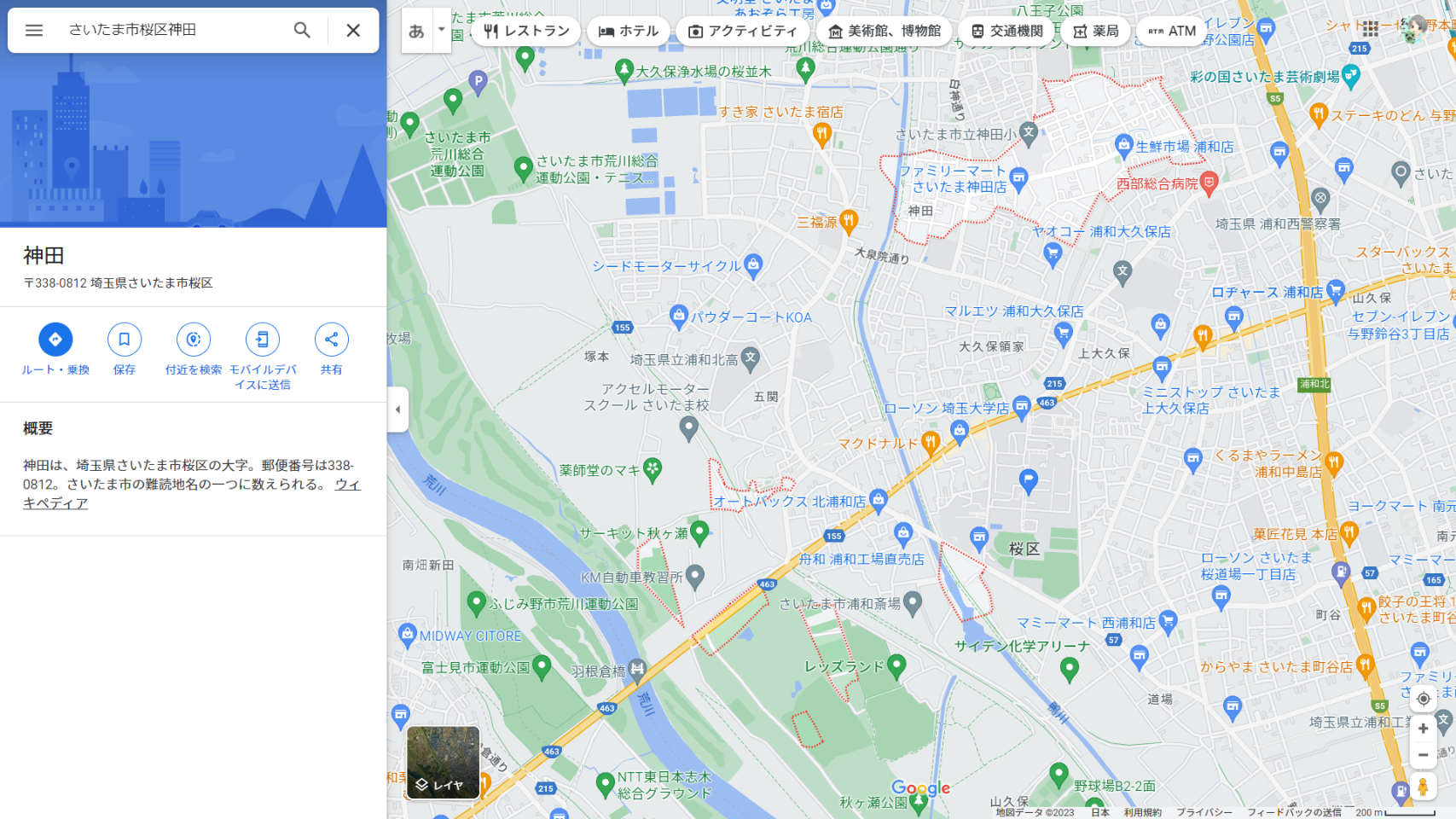Open the 利用規約 terms link
The height and width of the screenshot is (819, 1456).
[1142, 812]
